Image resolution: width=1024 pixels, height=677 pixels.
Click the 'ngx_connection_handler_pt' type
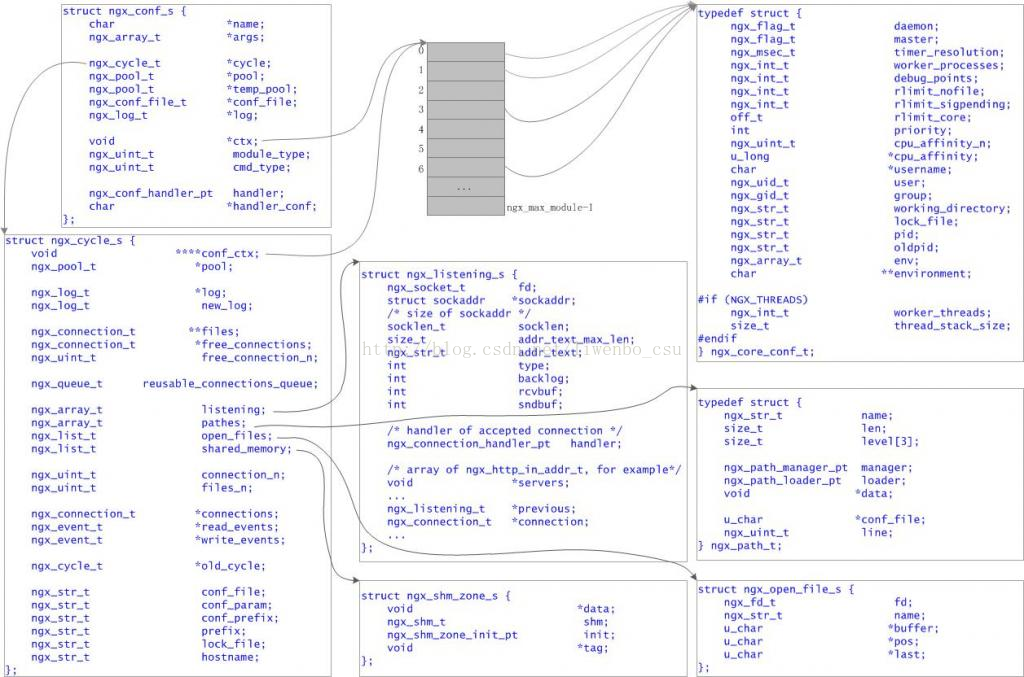(x=469, y=444)
